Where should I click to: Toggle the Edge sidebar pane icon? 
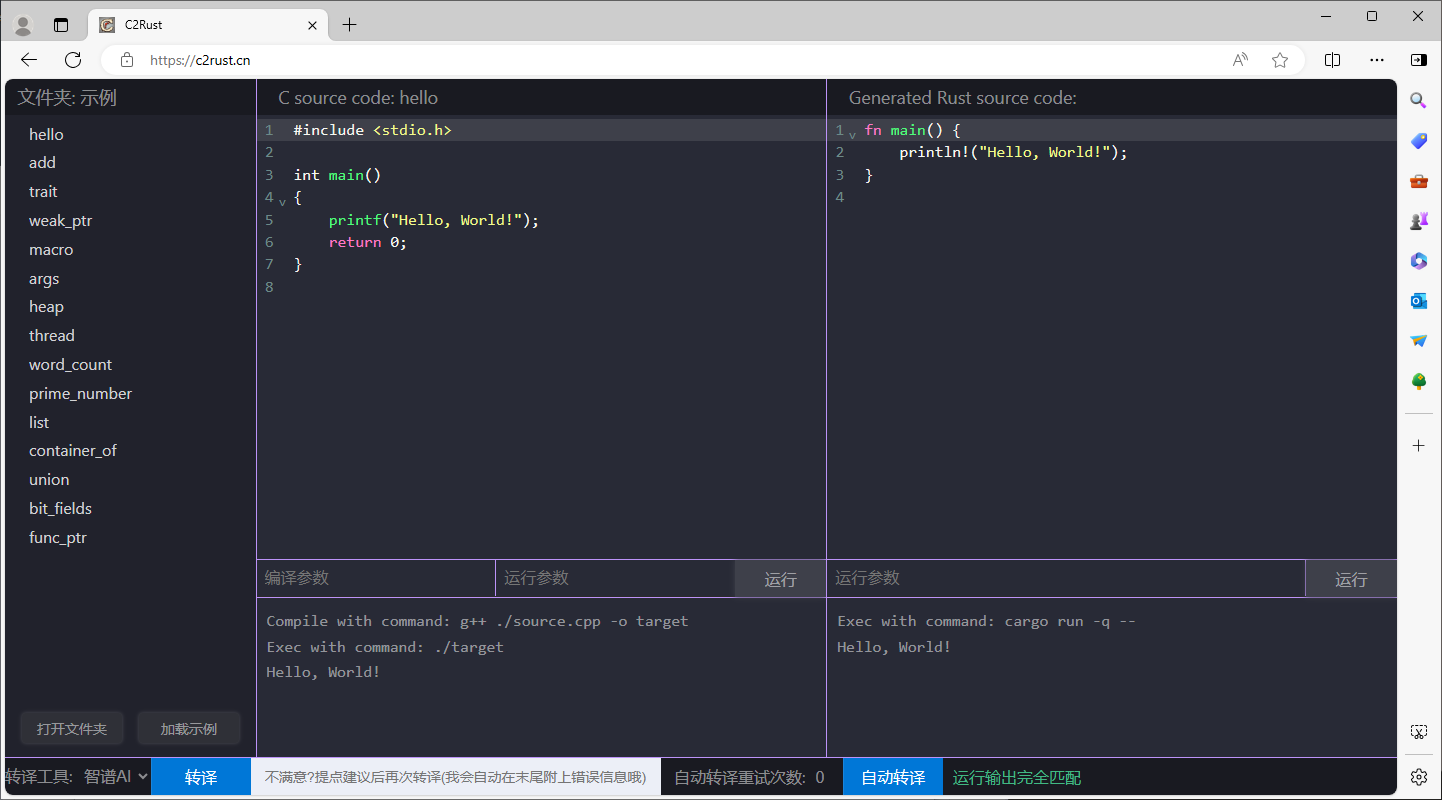click(1418, 60)
